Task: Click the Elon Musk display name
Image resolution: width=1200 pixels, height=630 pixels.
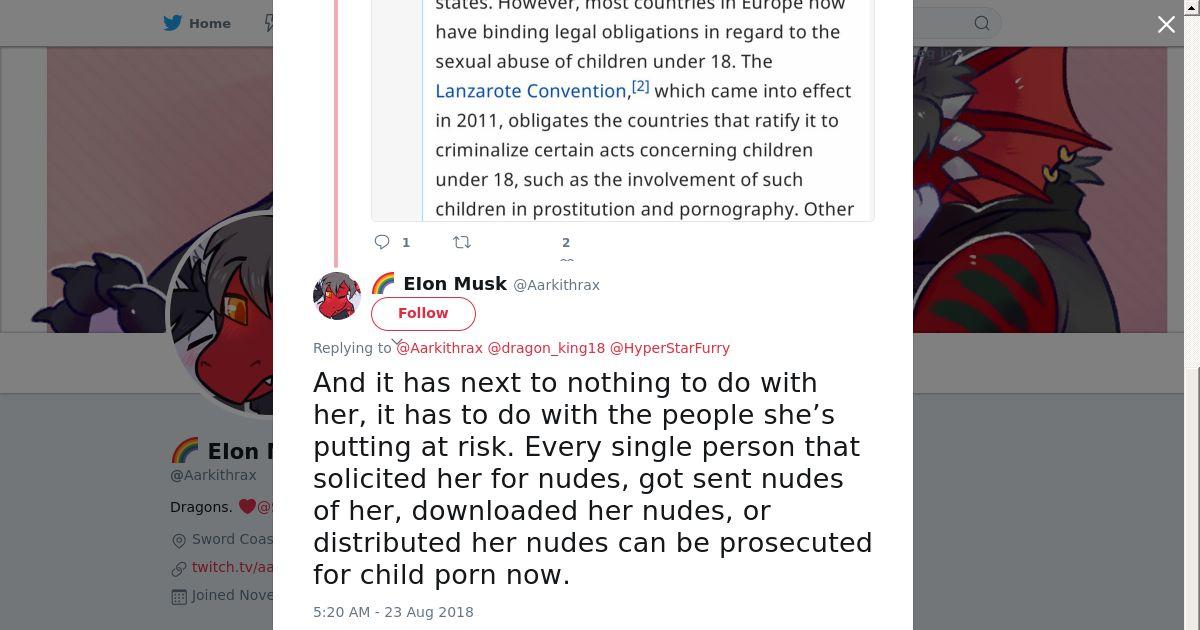Action: pos(455,284)
